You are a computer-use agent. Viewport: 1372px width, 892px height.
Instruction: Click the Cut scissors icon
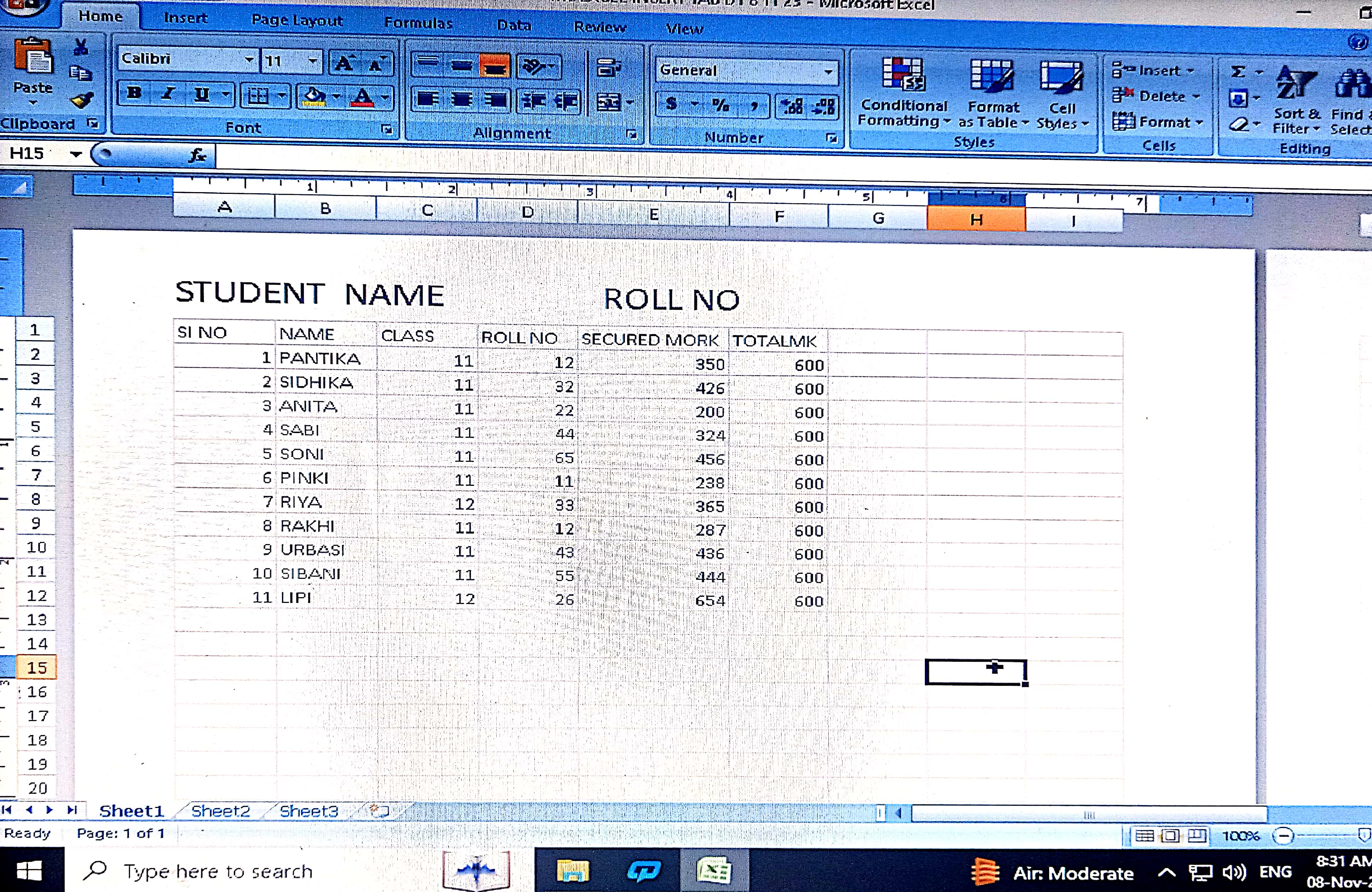coord(81,47)
